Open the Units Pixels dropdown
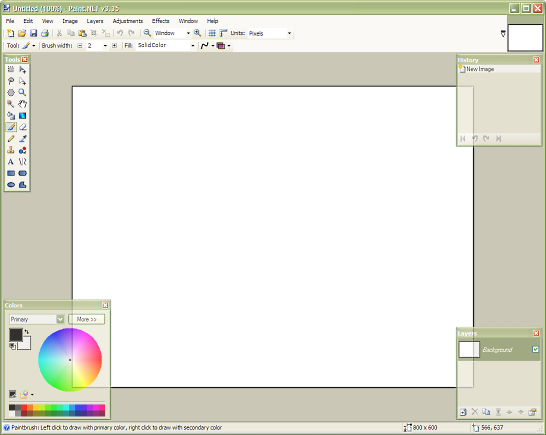The width and height of the screenshot is (546, 435). click(x=289, y=33)
